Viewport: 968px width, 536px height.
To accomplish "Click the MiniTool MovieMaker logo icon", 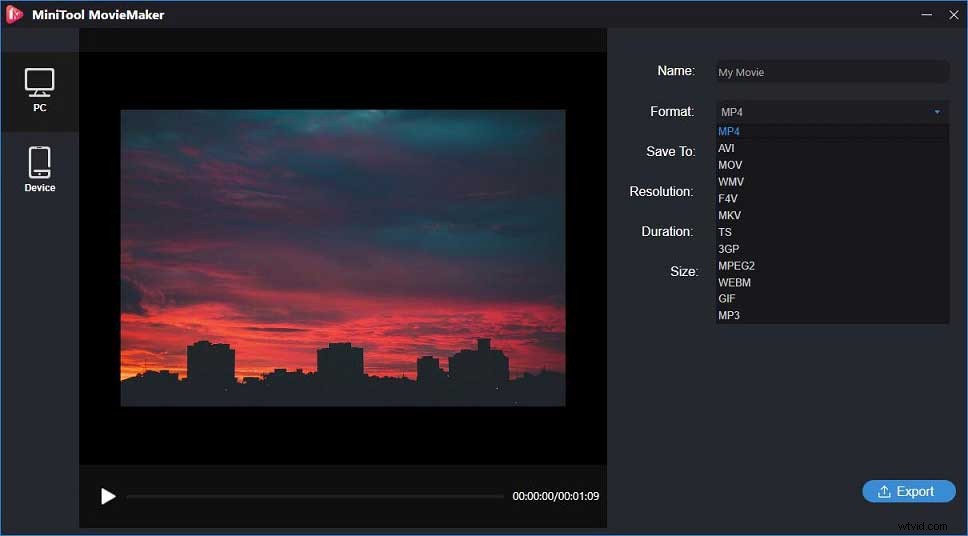I will click(15, 14).
